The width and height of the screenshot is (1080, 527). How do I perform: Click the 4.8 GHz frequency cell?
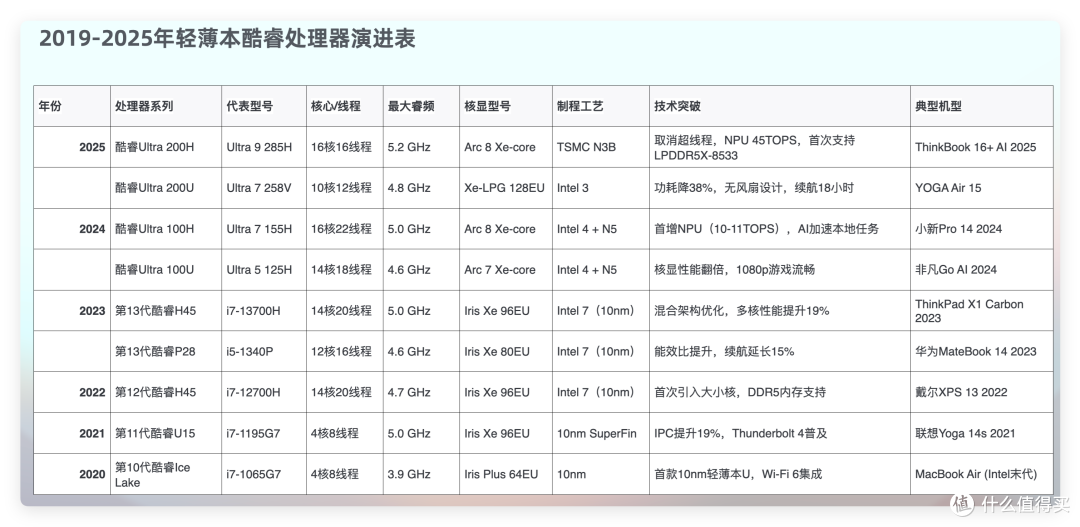coord(422,187)
